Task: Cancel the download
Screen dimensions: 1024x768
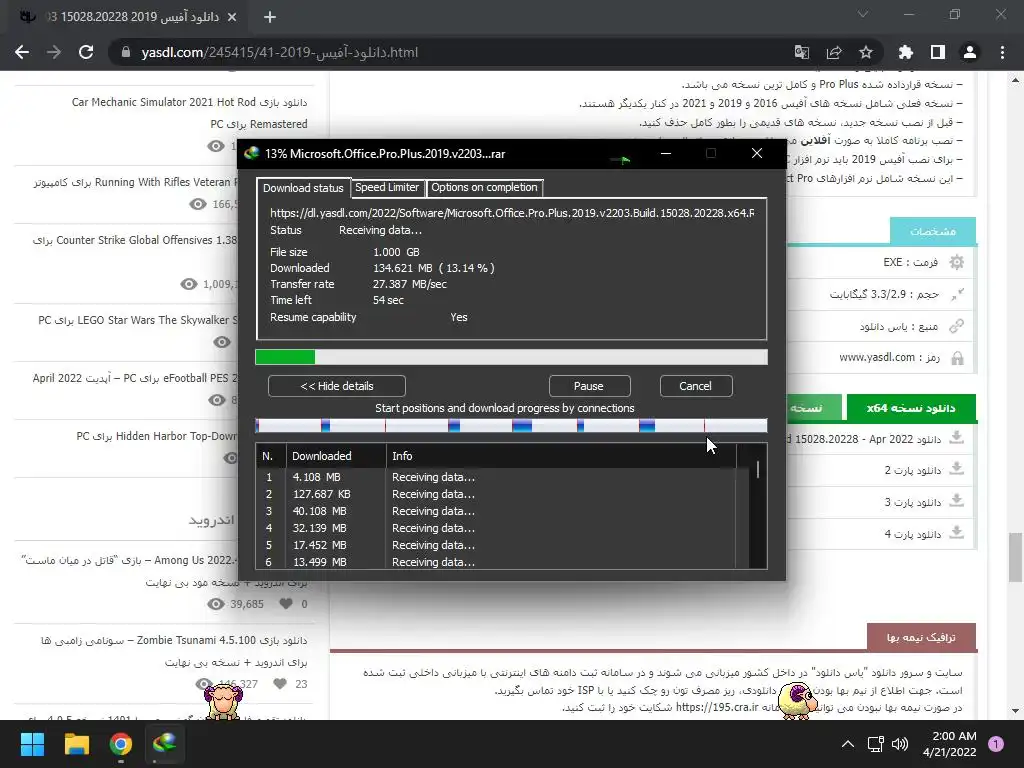Action: 696,386
